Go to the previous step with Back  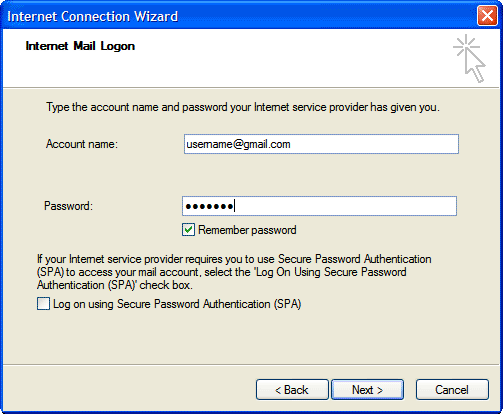click(292, 389)
